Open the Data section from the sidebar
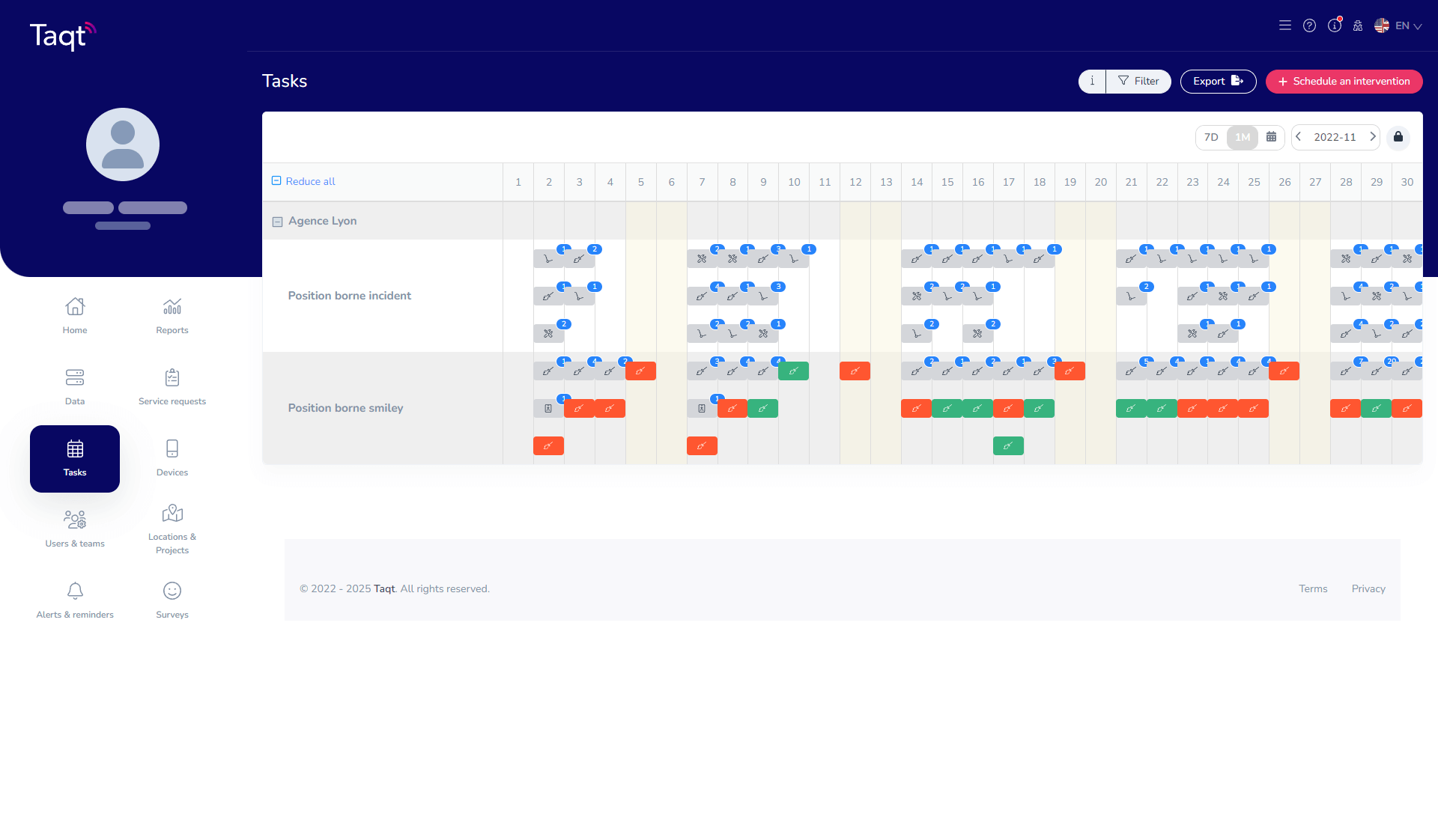This screenshot has height=840, width=1438. point(74,386)
